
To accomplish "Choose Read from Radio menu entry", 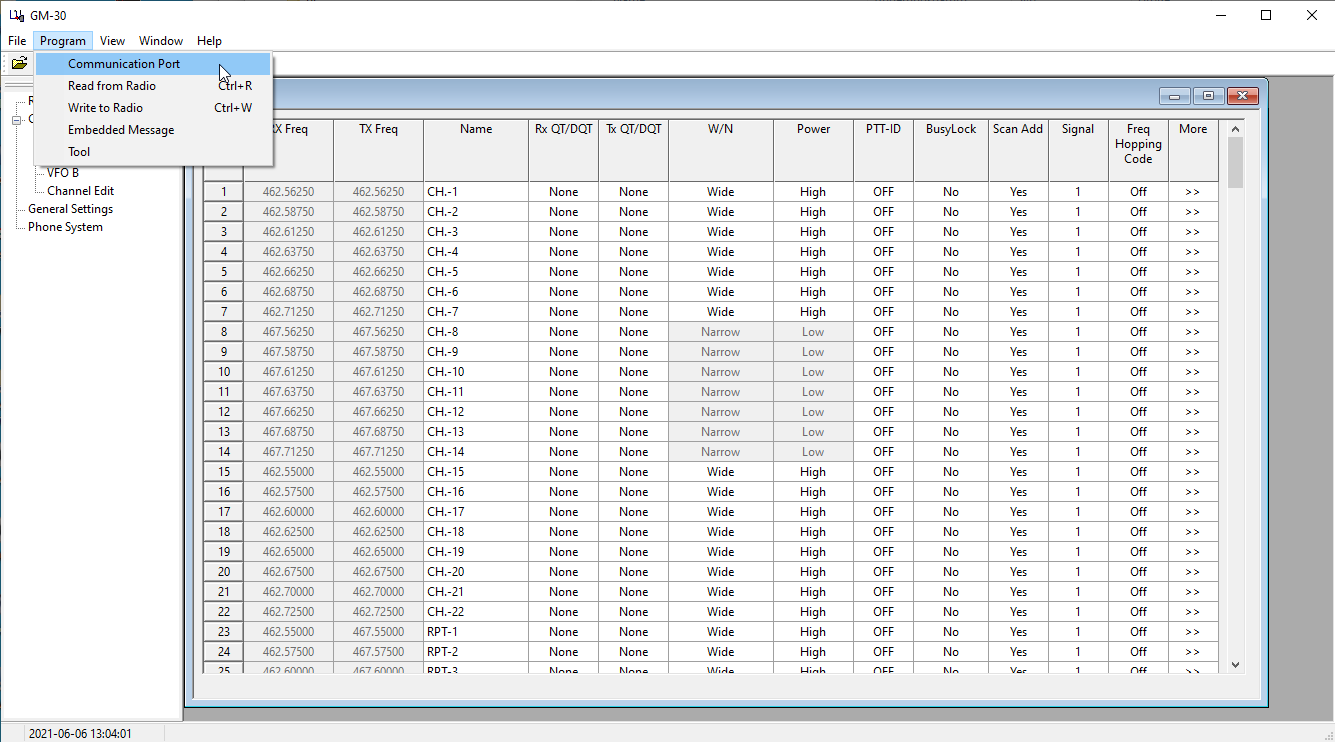I will (111, 85).
